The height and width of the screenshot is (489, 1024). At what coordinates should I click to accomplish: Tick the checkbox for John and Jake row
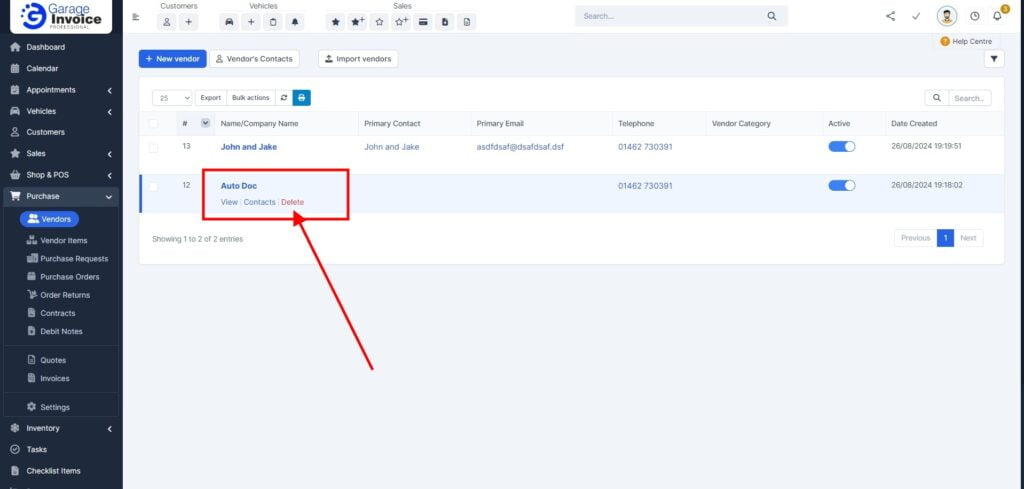(x=153, y=148)
